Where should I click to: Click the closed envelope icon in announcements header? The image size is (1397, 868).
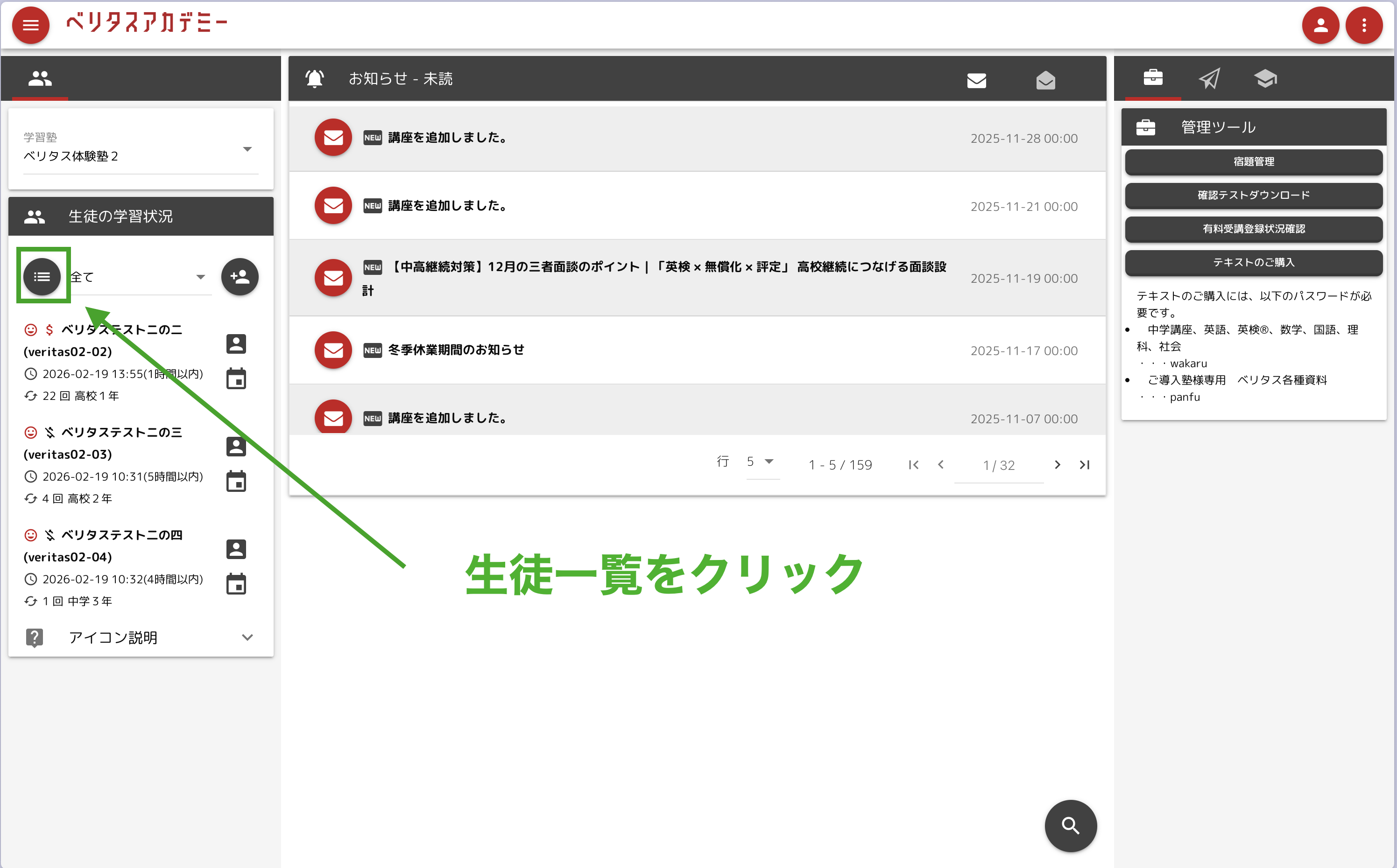(977, 81)
